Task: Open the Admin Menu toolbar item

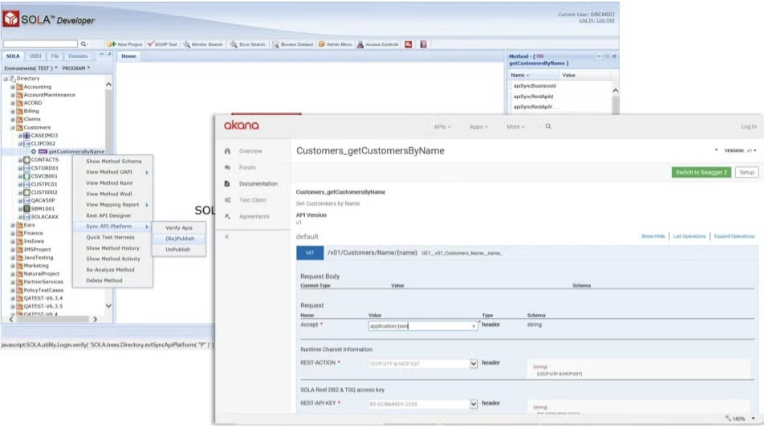Action: 335,44
